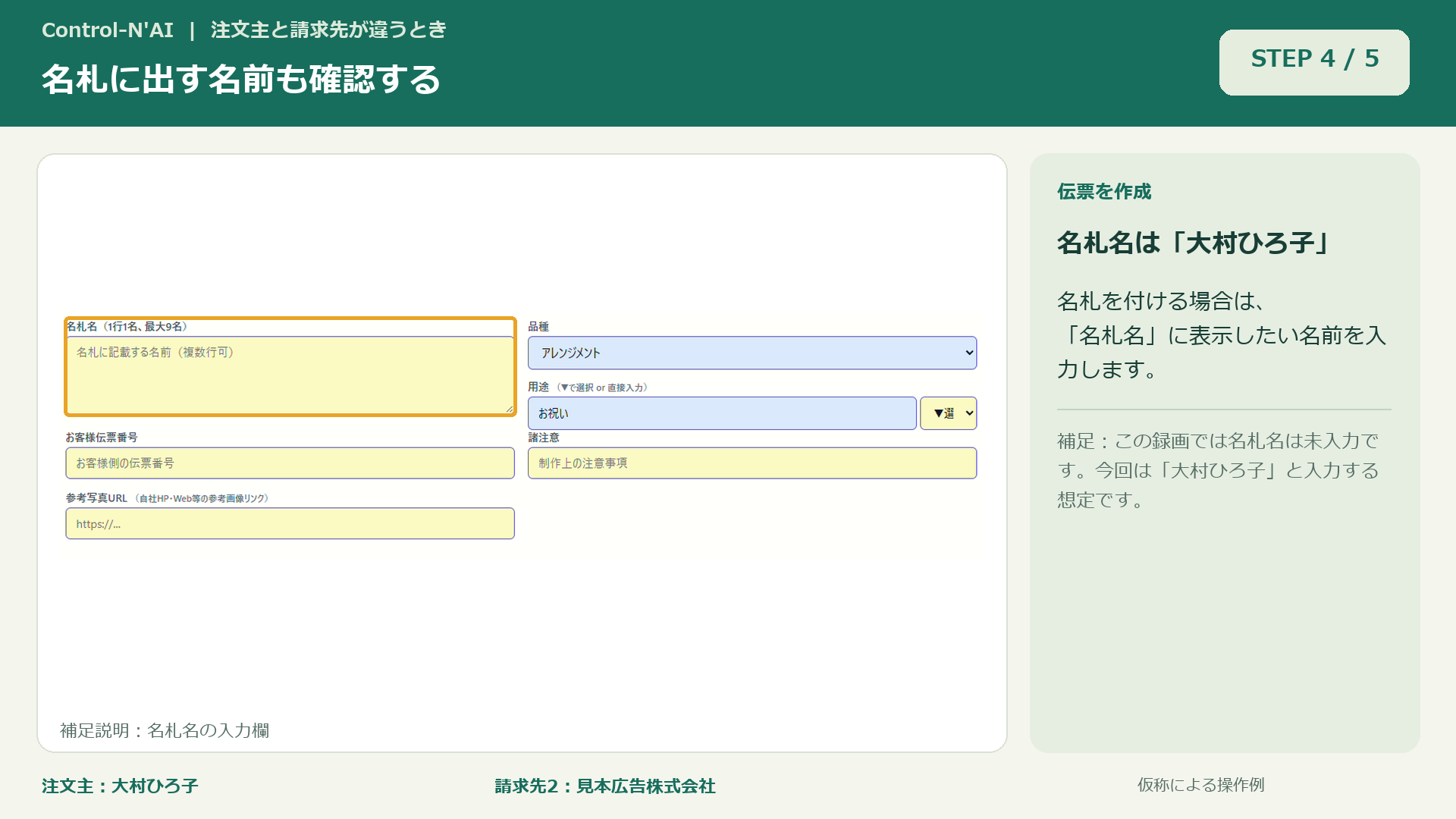Click the 参考写真URL label text
1456x819 pixels.
[96, 498]
